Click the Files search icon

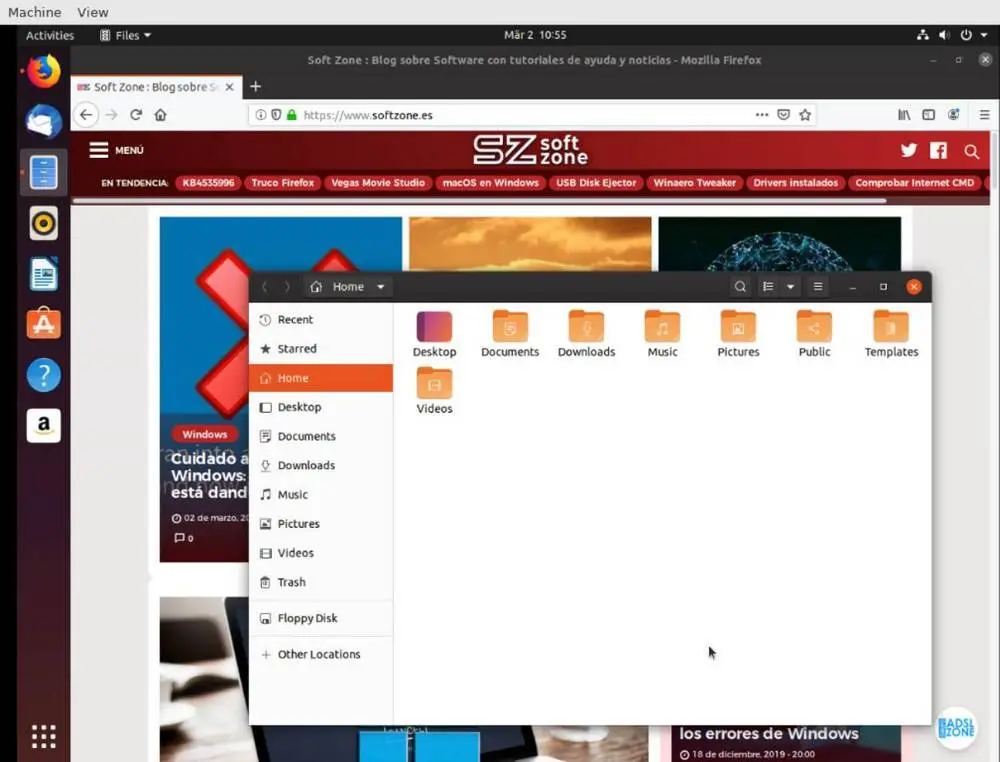(x=740, y=287)
